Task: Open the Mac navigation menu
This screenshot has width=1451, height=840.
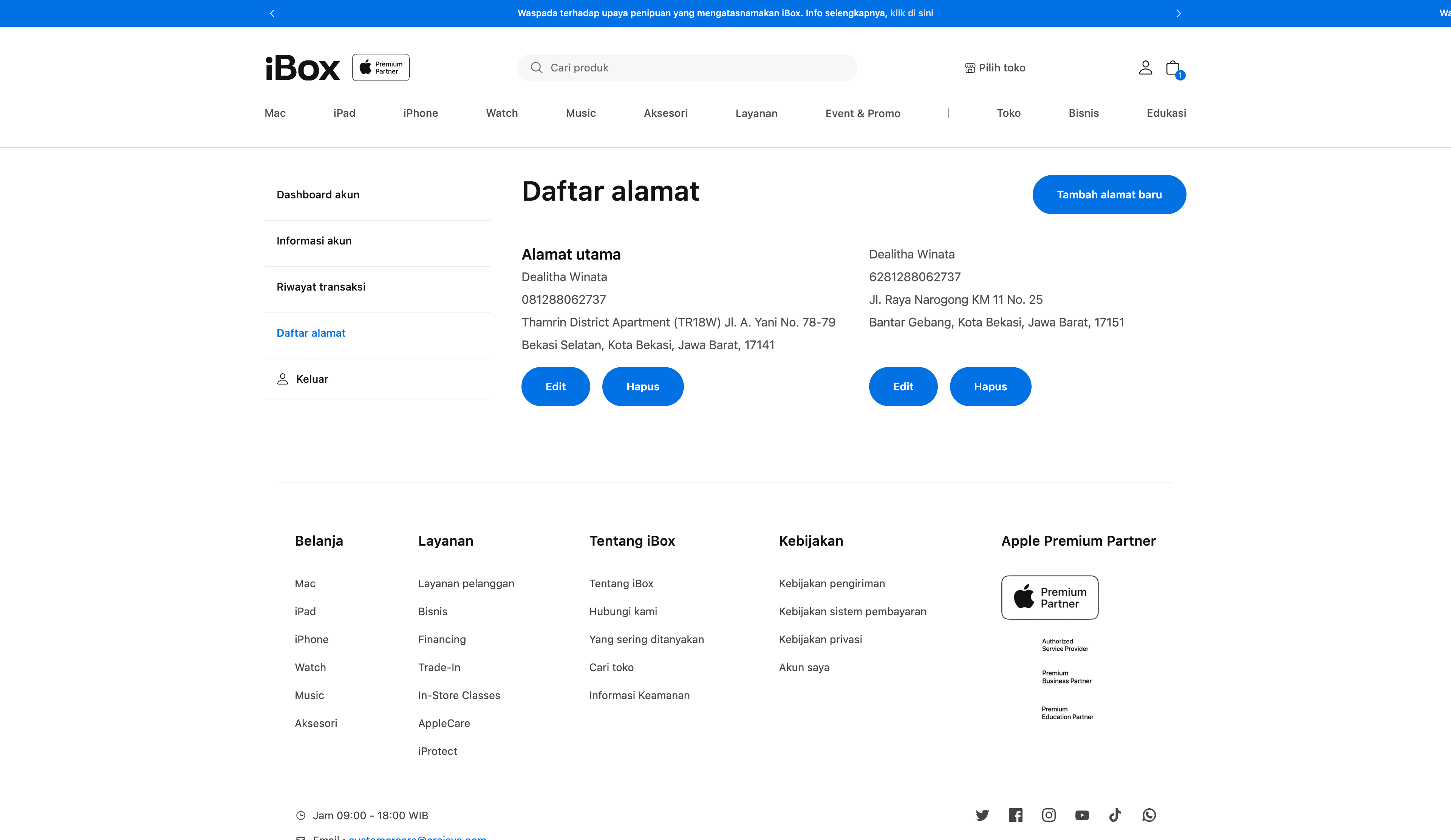Action: click(x=275, y=113)
